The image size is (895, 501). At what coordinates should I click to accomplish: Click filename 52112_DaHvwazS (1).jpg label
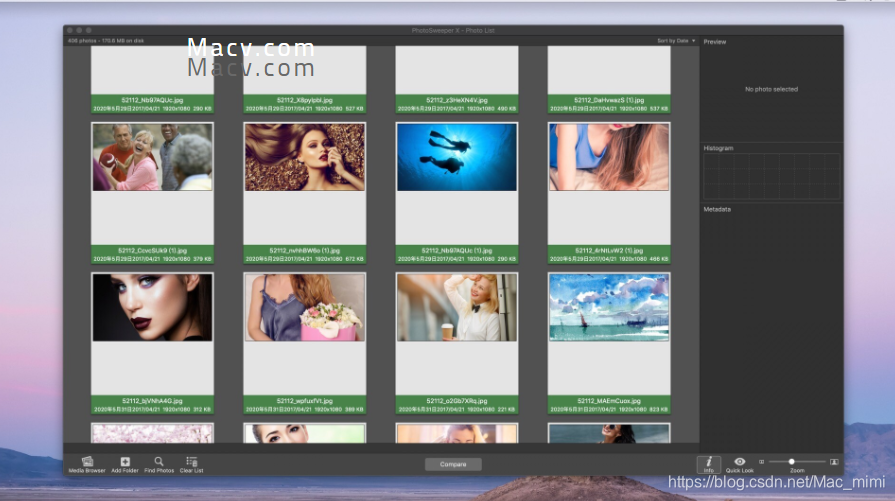pyautogui.click(x=609, y=100)
